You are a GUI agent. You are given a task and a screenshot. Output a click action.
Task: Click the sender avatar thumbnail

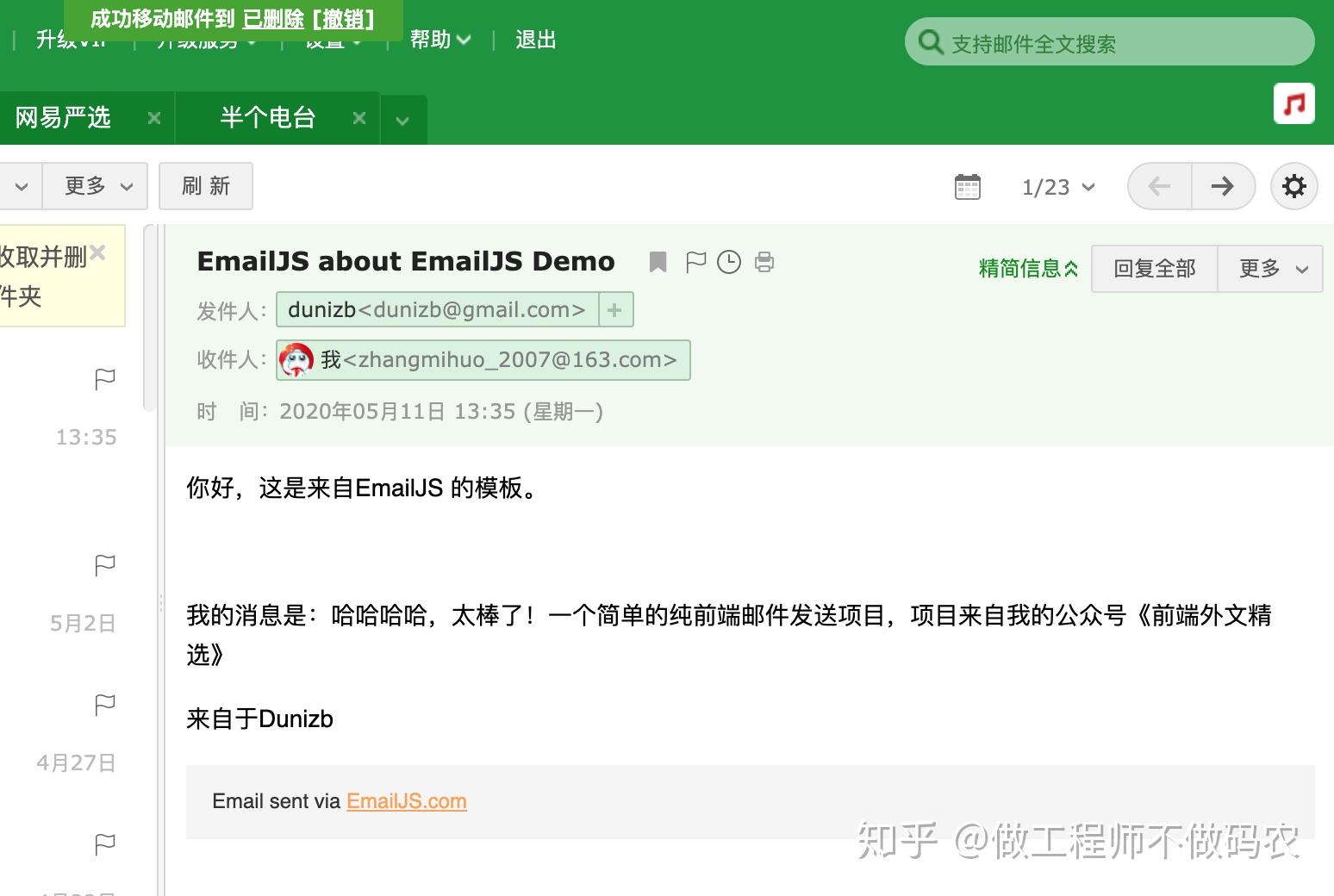[x=297, y=360]
